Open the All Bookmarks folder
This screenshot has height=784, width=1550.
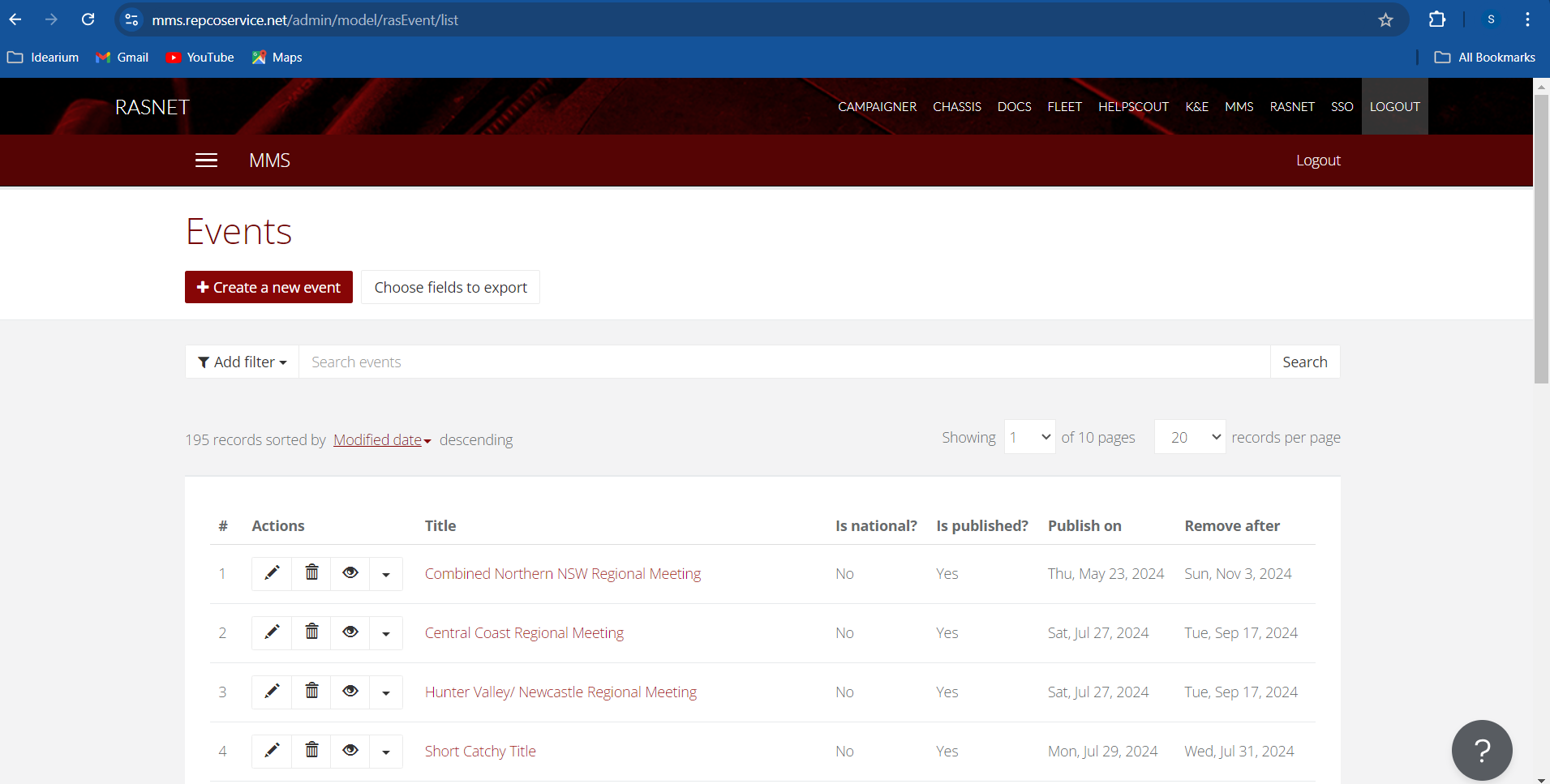[x=1484, y=58]
